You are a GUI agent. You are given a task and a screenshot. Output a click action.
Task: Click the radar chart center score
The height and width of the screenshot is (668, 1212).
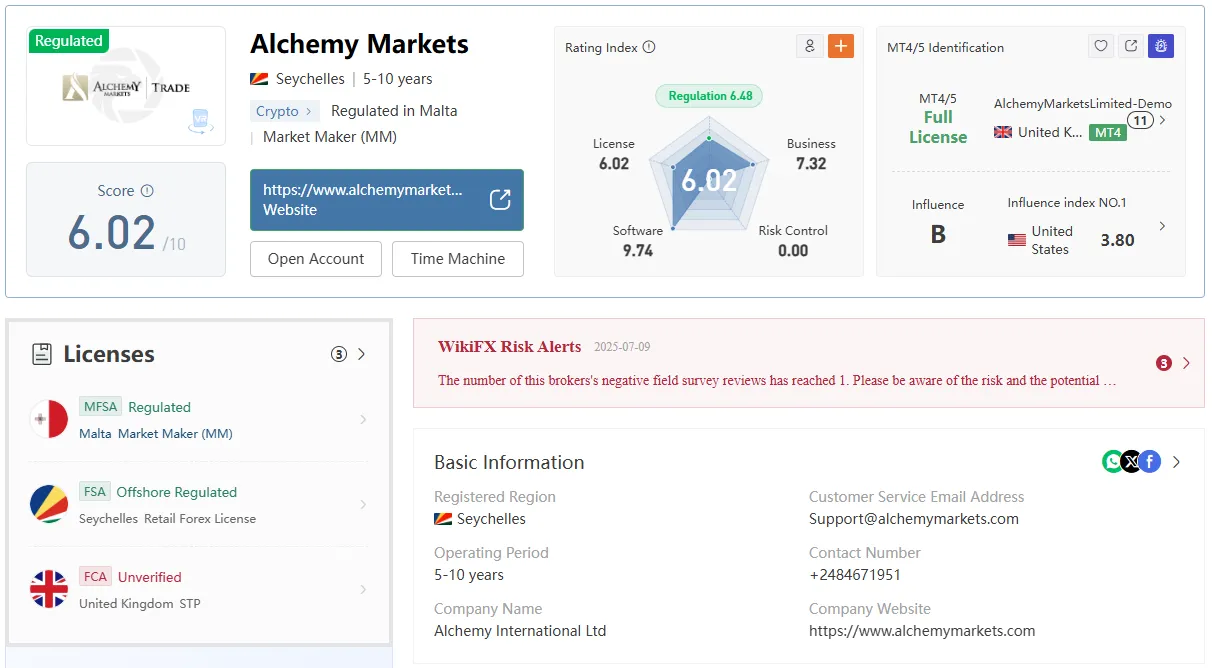click(x=709, y=180)
